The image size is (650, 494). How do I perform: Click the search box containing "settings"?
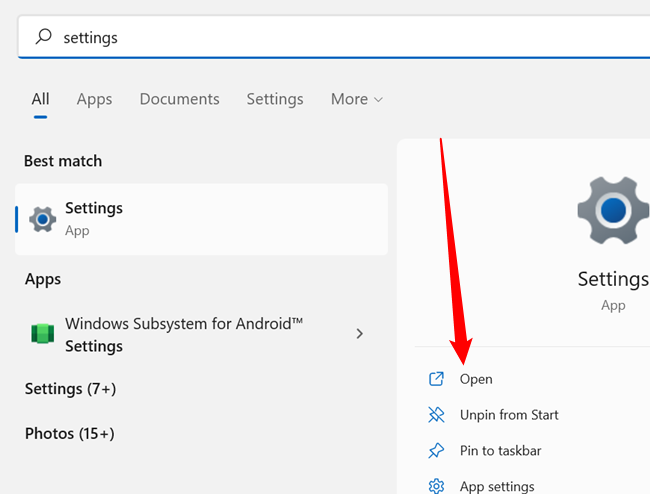coord(334,37)
